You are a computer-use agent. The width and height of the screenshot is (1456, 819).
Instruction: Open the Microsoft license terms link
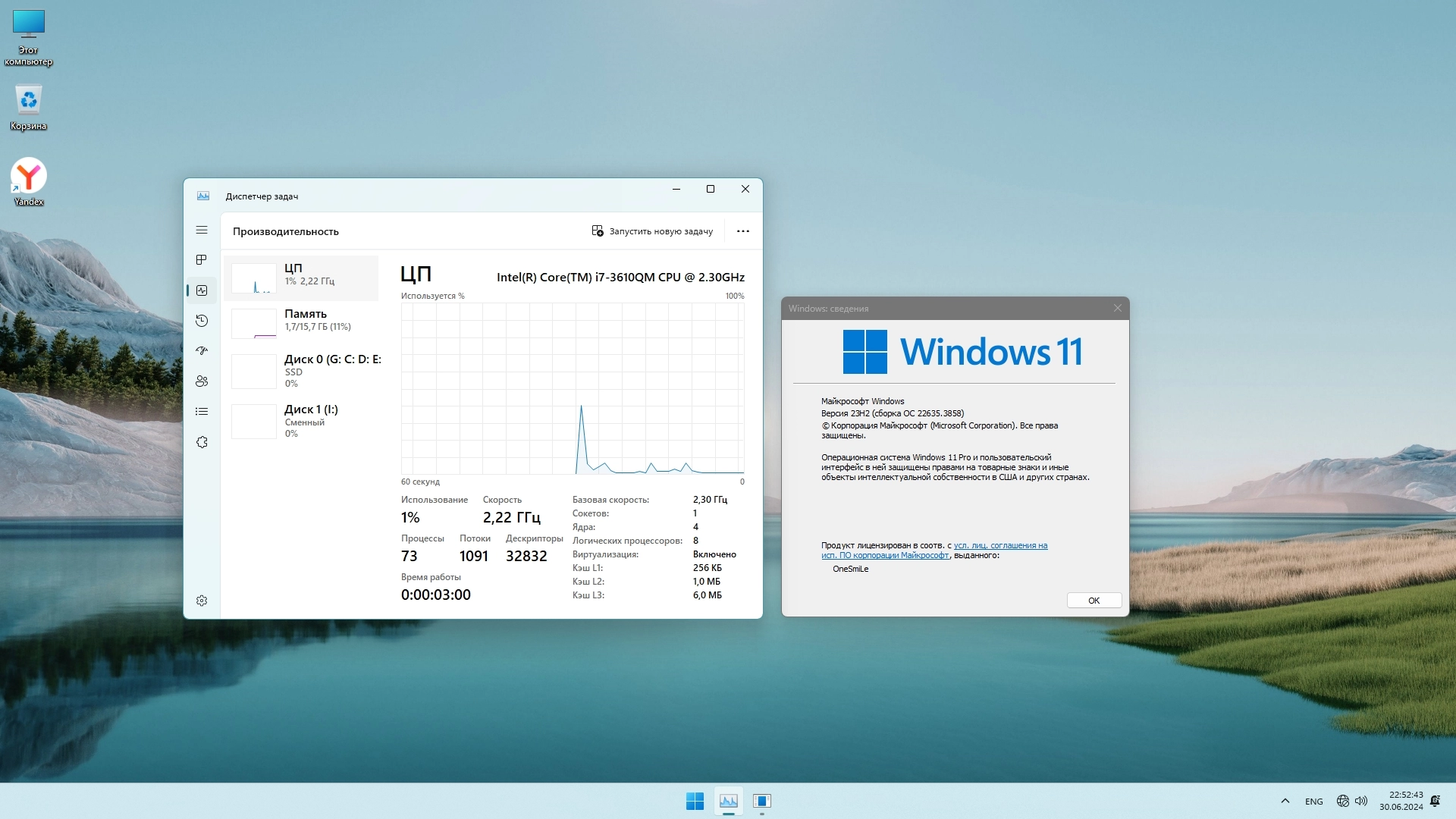[x=999, y=546]
